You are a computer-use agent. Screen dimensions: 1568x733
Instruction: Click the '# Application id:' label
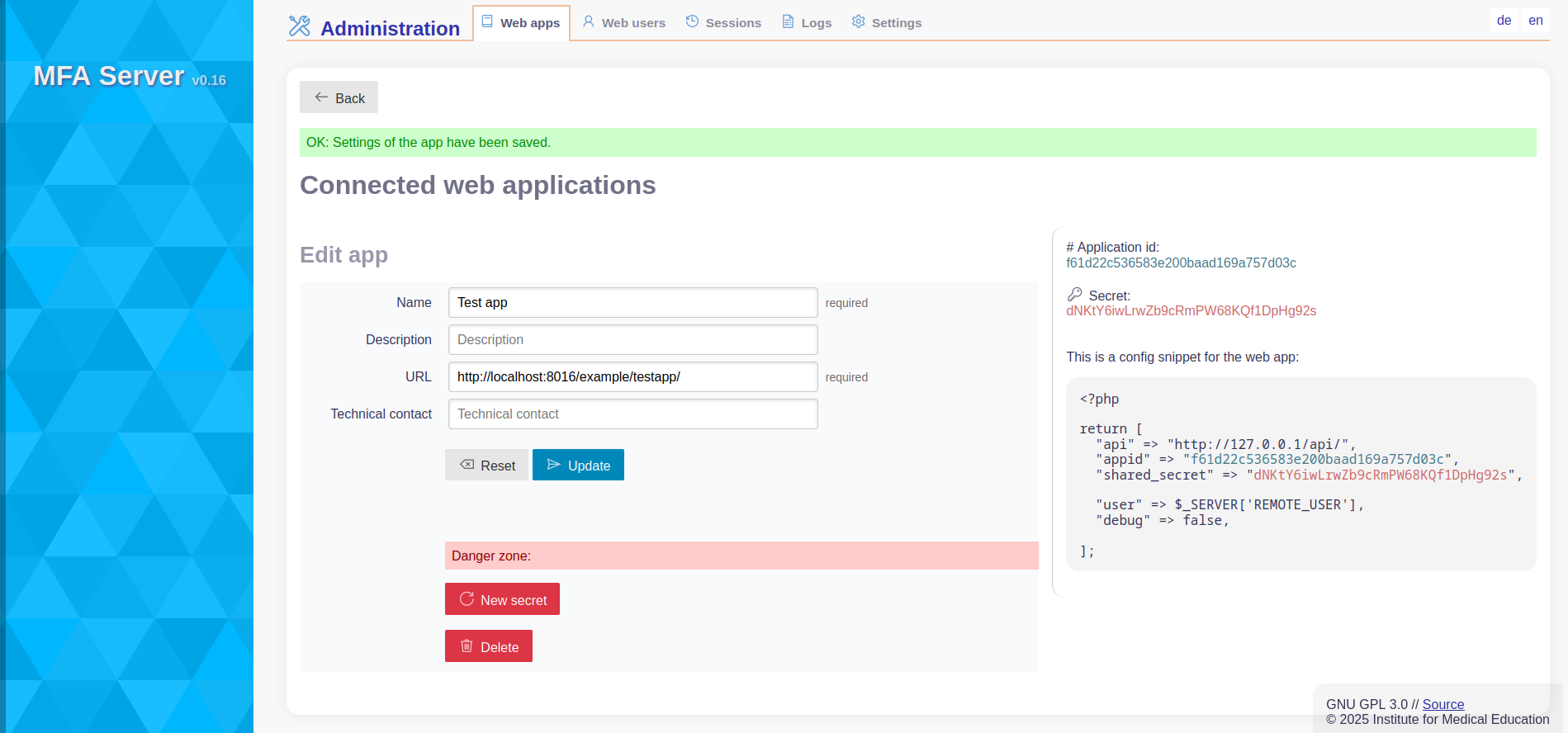[1112, 247]
